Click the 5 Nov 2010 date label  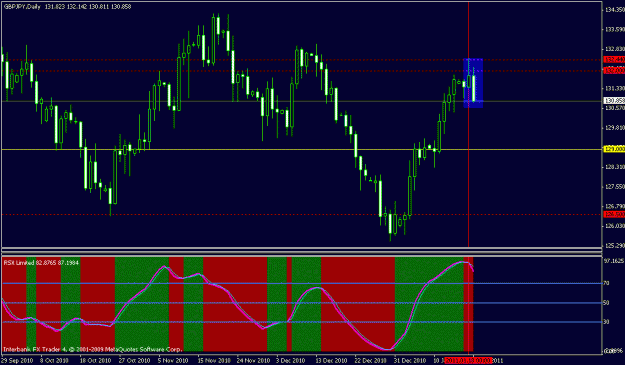tap(173, 361)
